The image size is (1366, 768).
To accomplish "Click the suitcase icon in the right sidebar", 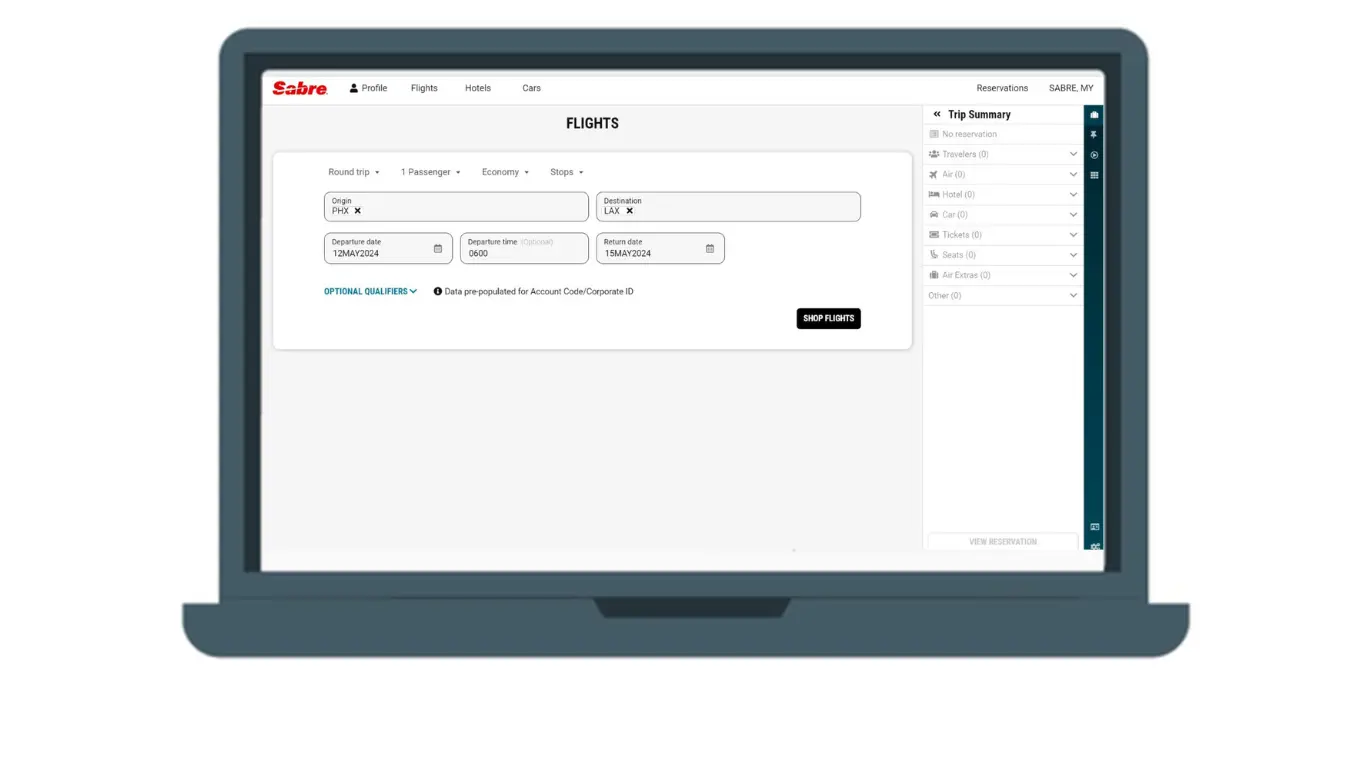I will click(1094, 115).
